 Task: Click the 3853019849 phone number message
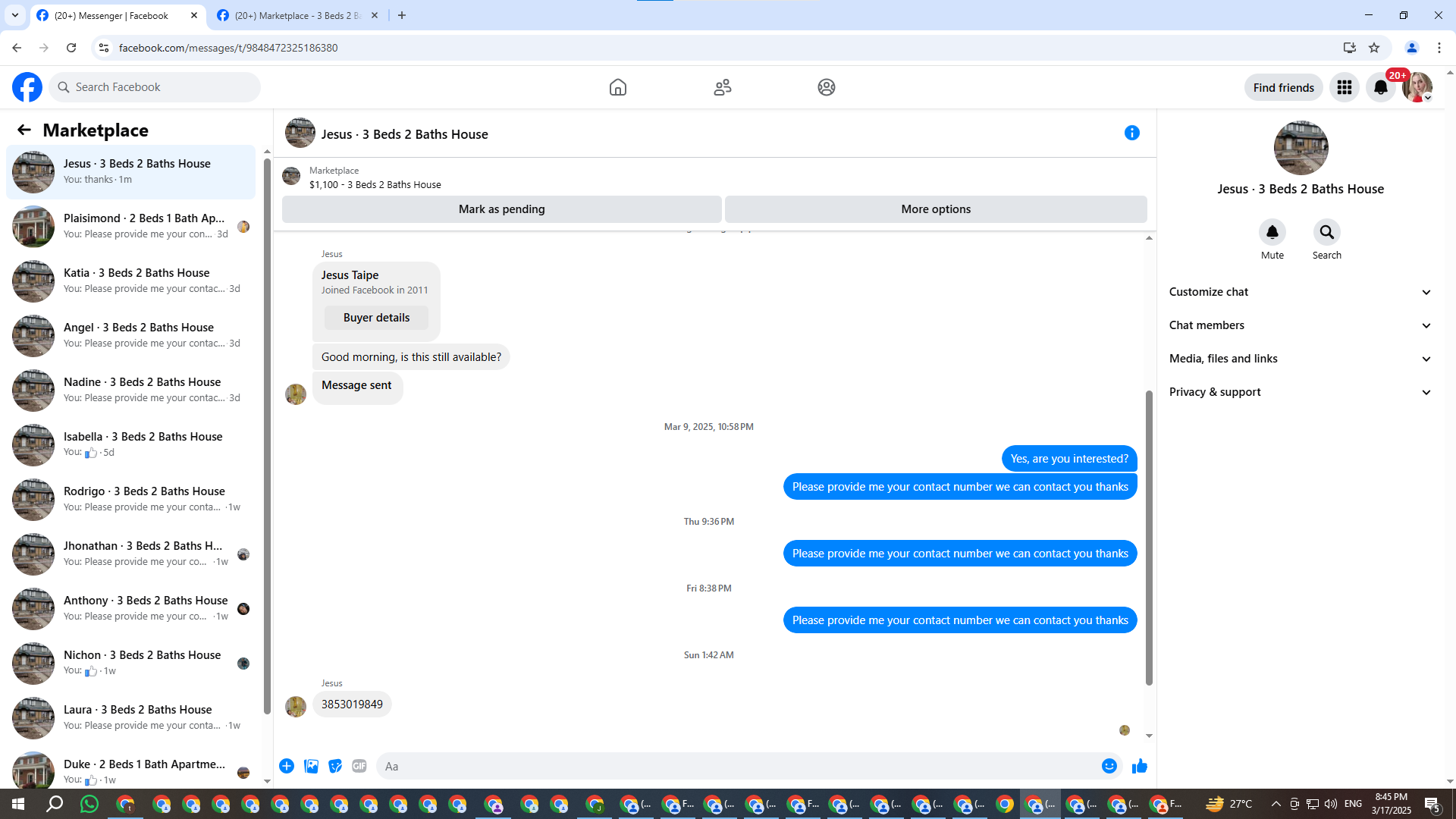coord(352,704)
